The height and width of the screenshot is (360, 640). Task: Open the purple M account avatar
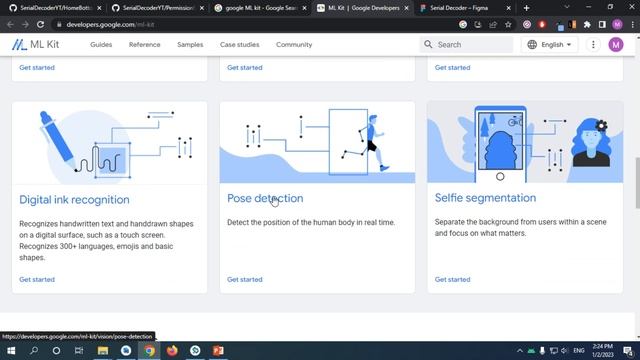tap(616, 44)
